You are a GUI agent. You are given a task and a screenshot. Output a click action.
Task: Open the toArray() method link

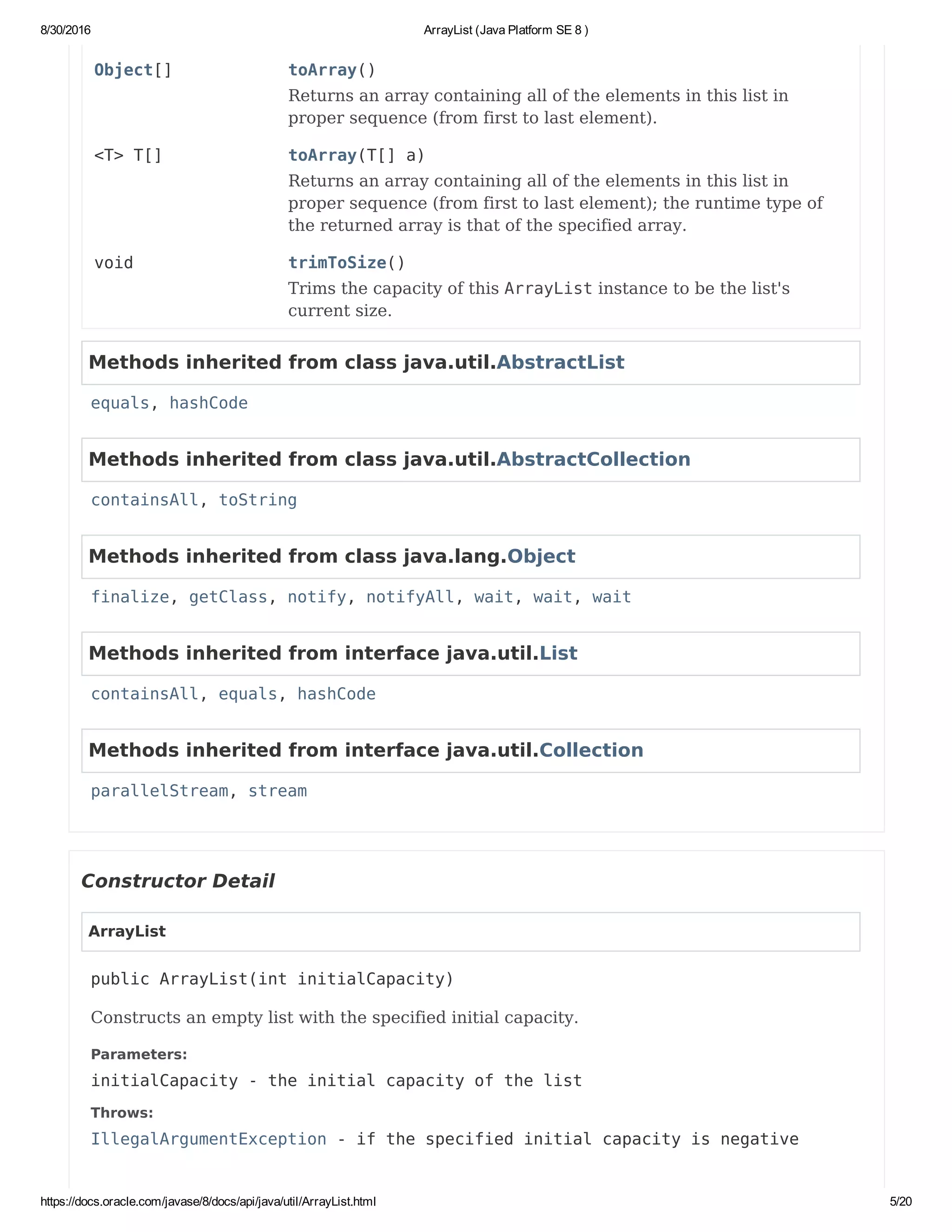pyautogui.click(x=322, y=70)
